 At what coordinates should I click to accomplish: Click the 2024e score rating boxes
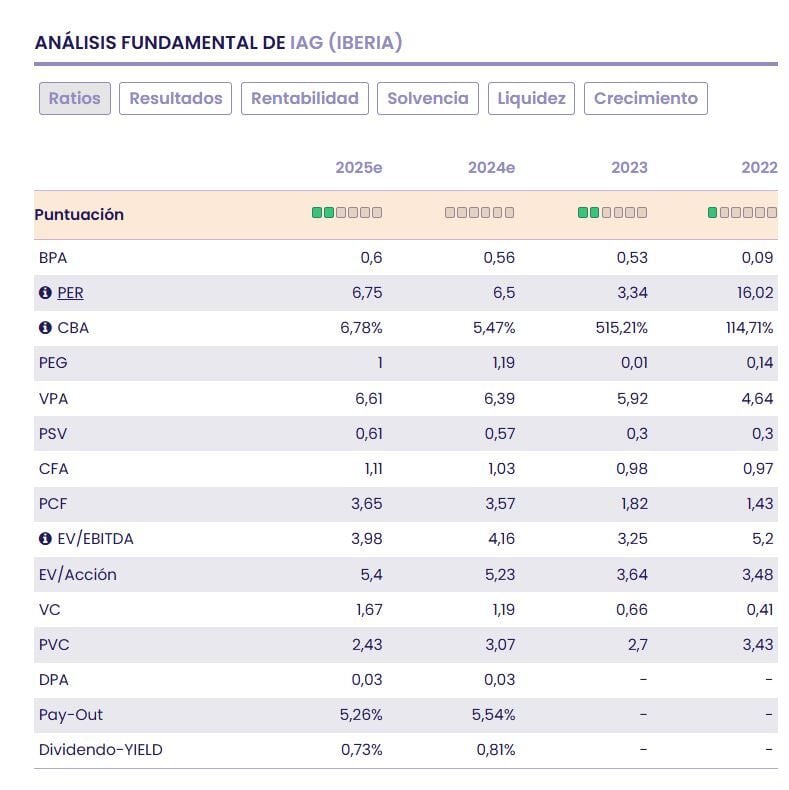click(x=479, y=213)
